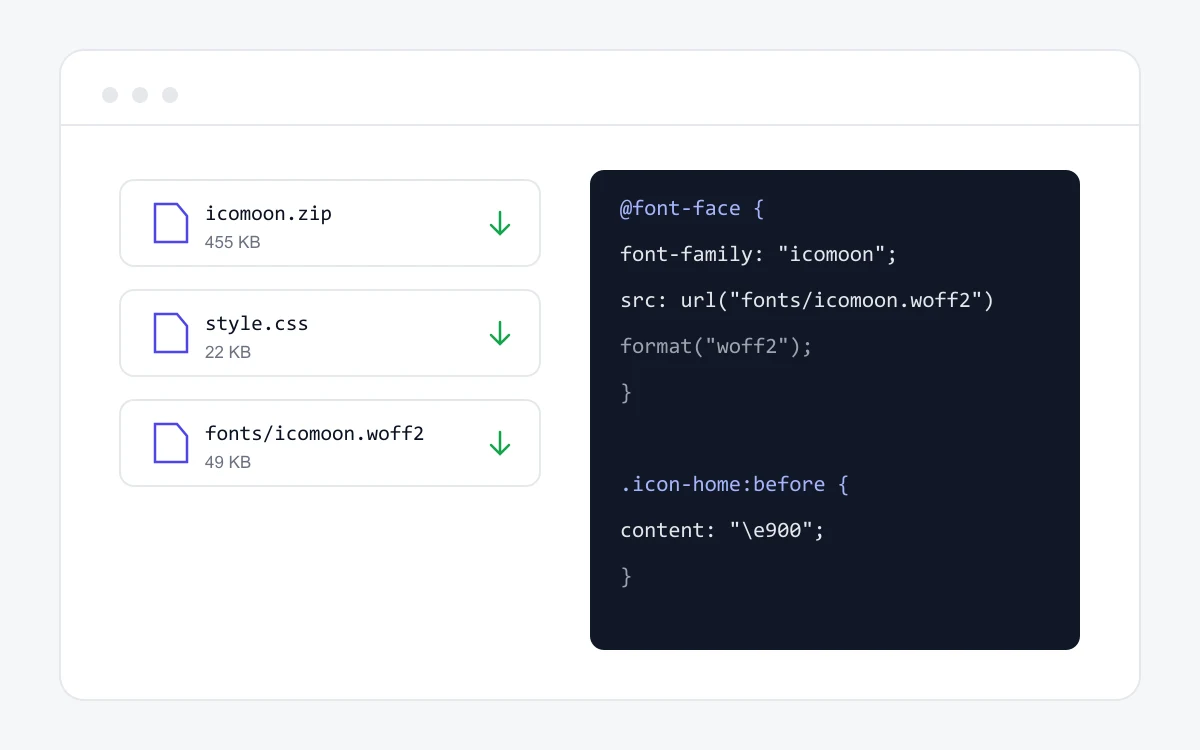Download icomoon.zip with its green arrow

[500, 223]
